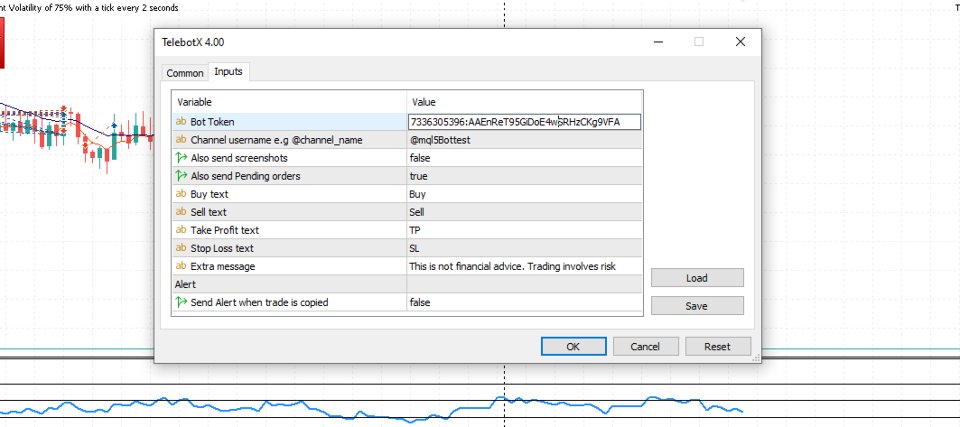Save the current input settings
This screenshot has height=427, width=960.
pyautogui.click(x=697, y=306)
